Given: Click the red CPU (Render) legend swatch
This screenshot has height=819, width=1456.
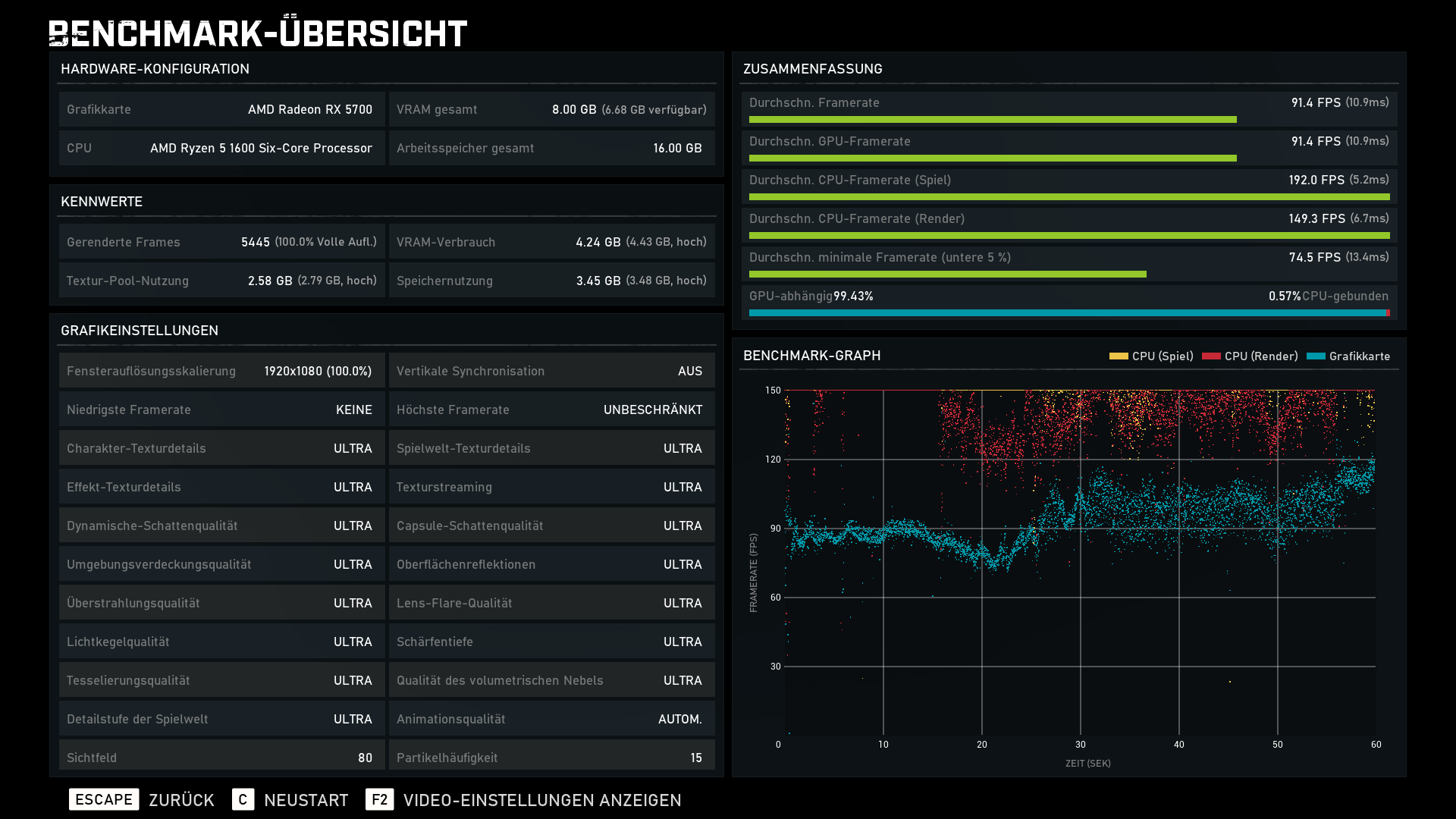Looking at the screenshot, I should [1211, 356].
